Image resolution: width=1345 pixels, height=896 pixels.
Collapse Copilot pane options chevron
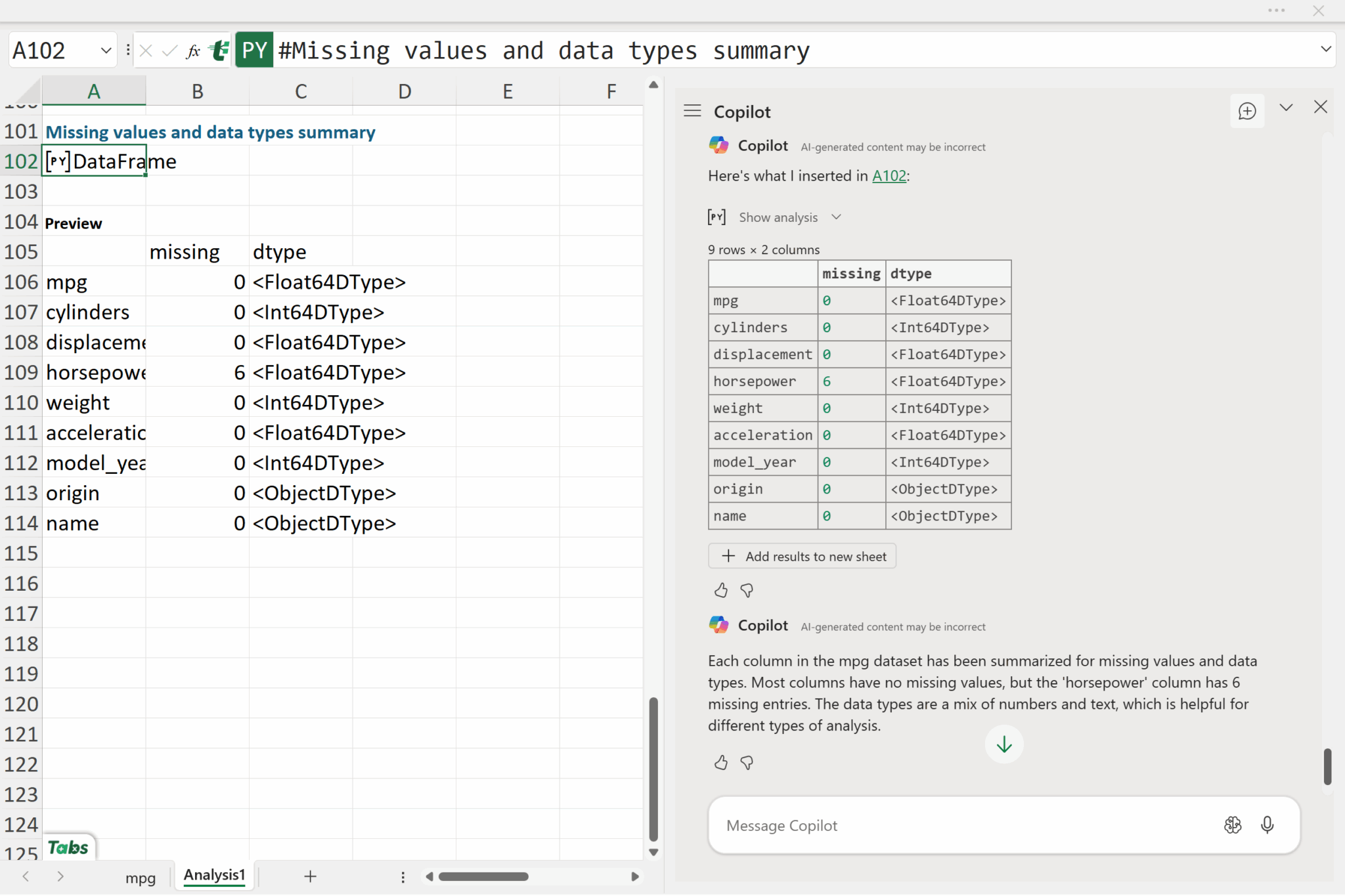[1286, 107]
